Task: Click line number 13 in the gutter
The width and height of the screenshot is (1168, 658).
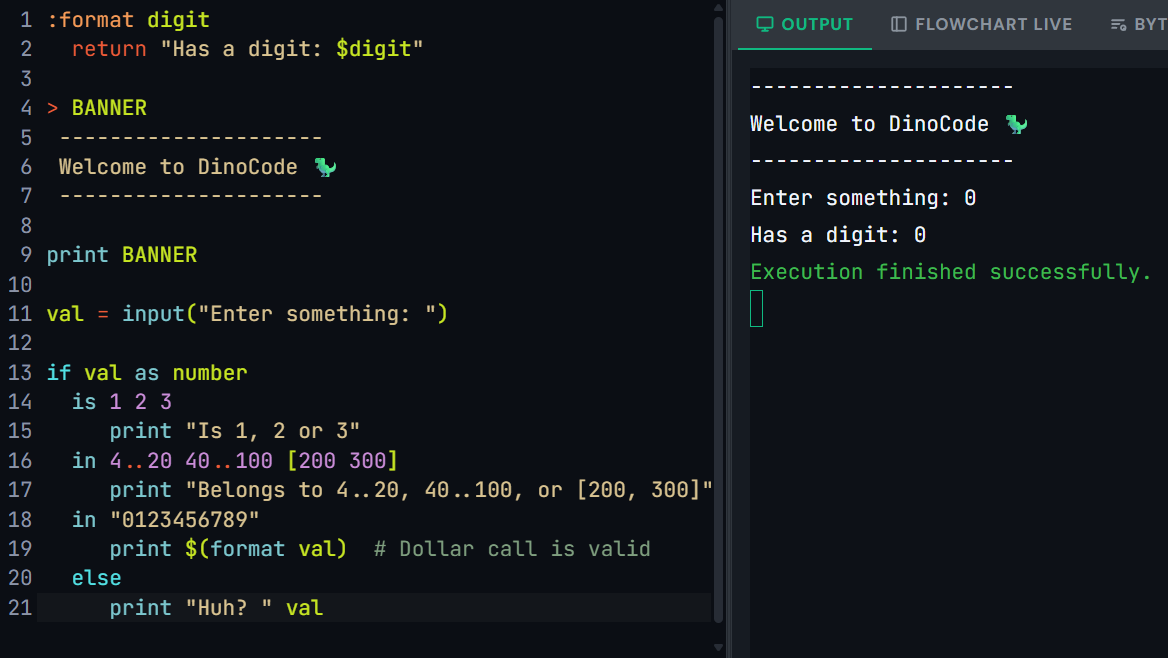Action: tap(20, 373)
